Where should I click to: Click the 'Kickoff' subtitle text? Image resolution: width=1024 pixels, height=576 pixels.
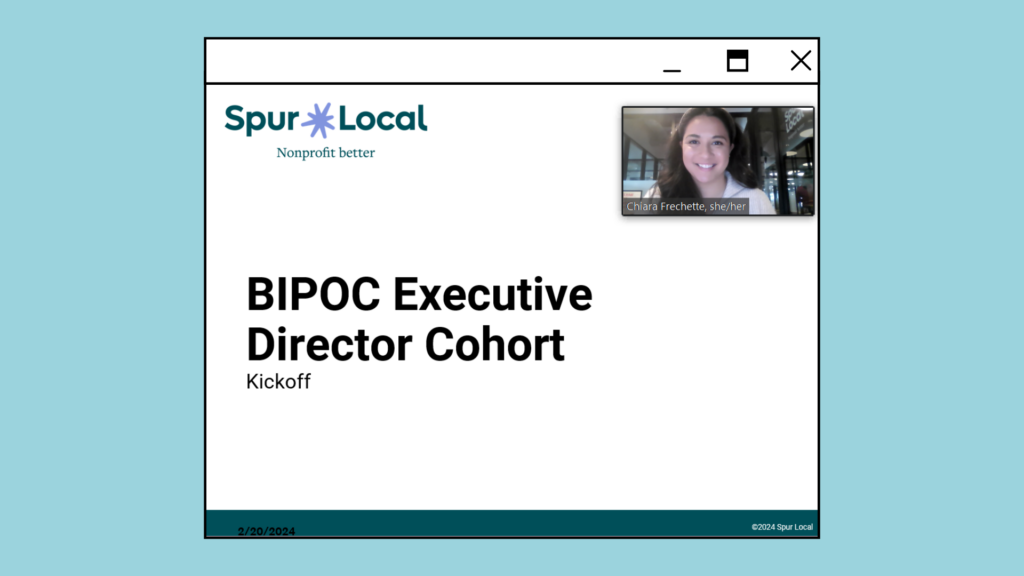(278, 381)
